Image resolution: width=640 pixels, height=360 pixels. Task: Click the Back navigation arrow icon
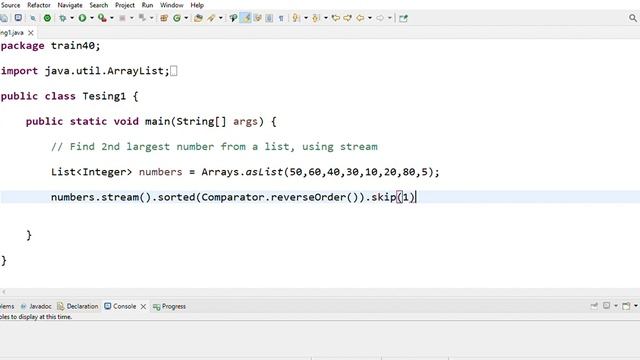(x=360, y=18)
